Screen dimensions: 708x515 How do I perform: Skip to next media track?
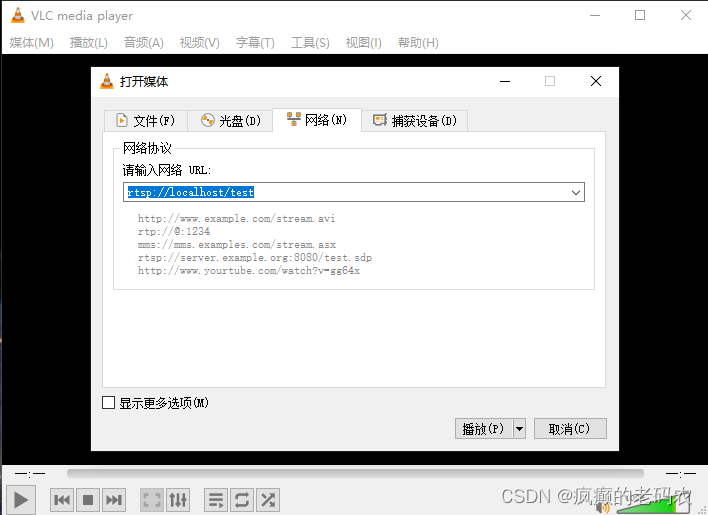[x=114, y=500]
